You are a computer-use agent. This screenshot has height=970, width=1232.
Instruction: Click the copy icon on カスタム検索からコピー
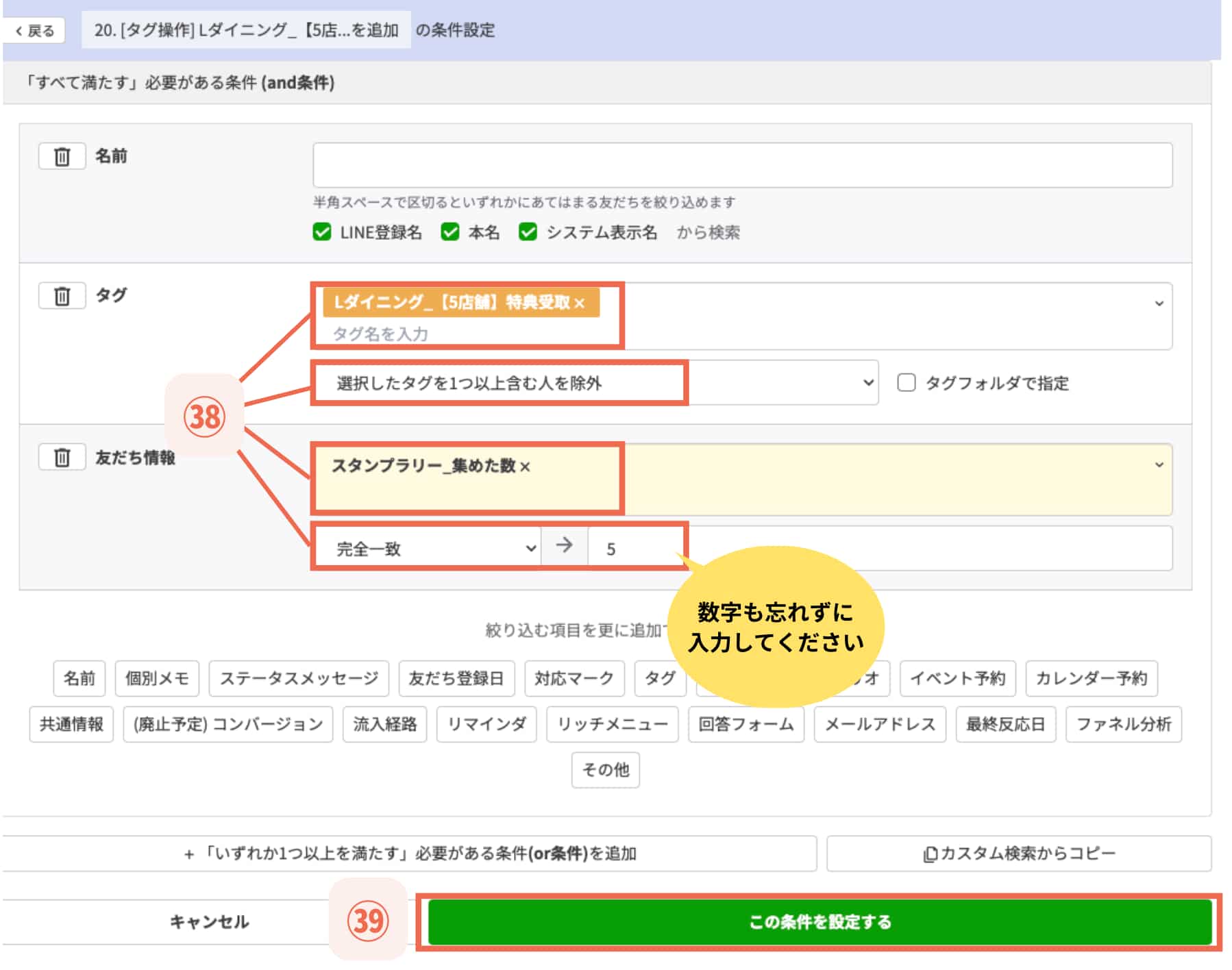tap(930, 853)
